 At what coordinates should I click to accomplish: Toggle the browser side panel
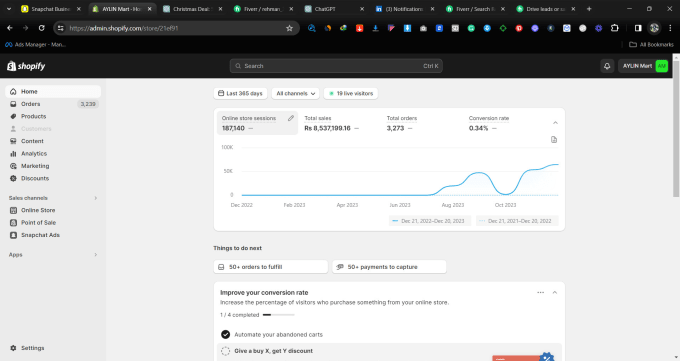pyautogui.click(x=638, y=28)
